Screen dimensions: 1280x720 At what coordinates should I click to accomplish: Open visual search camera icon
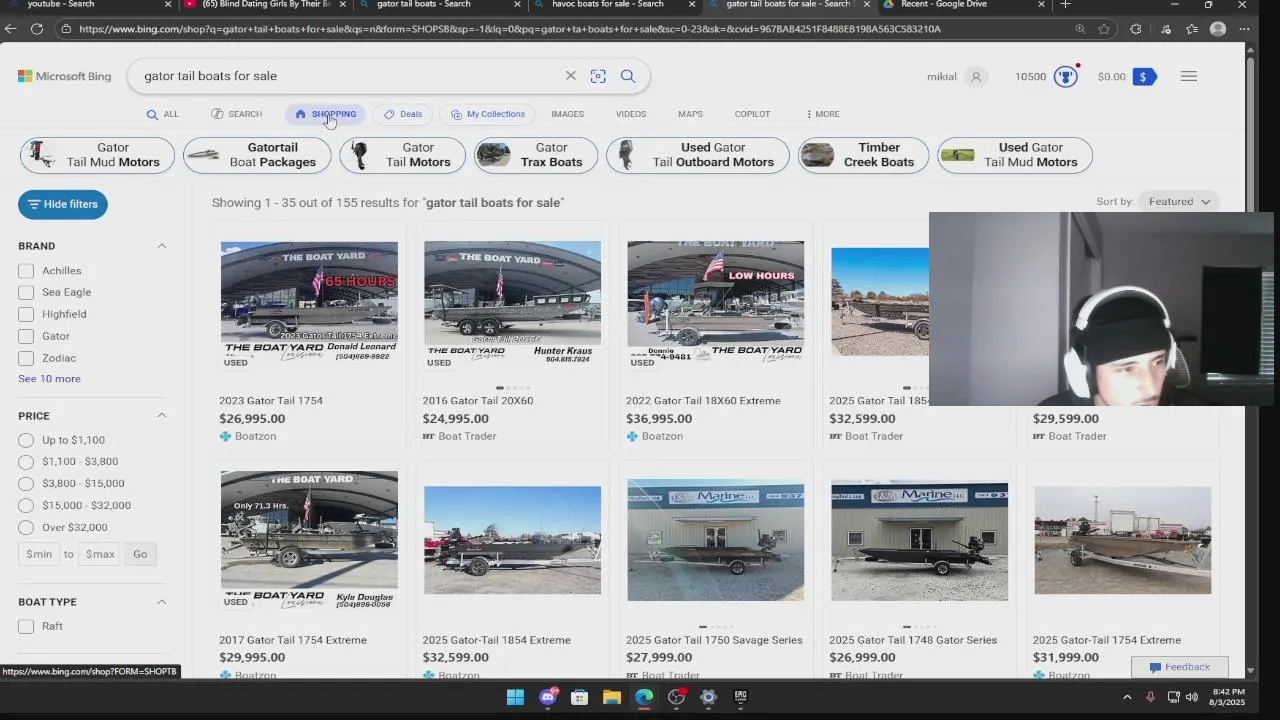[x=598, y=76]
